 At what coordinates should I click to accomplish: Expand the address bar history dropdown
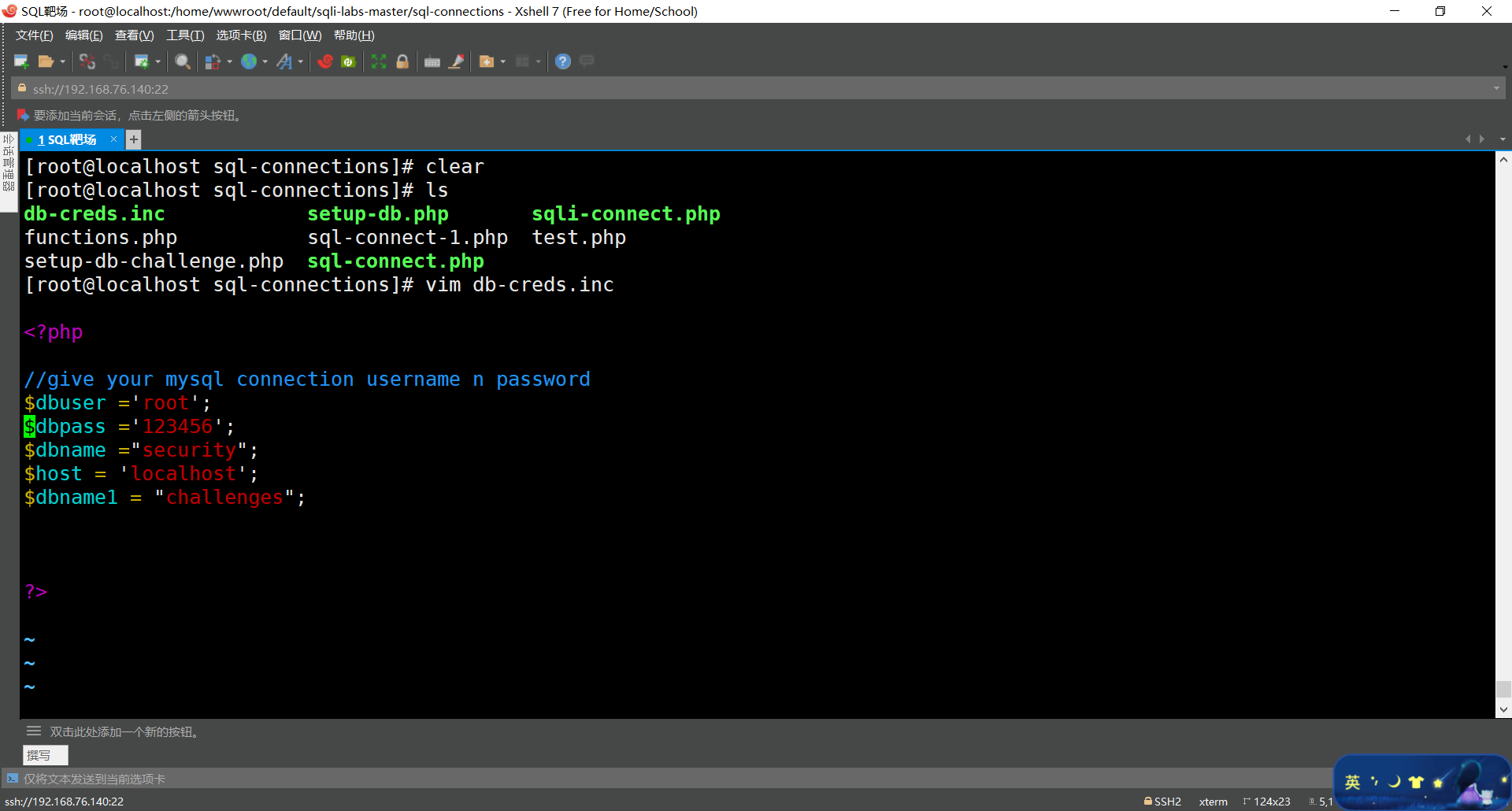point(1496,89)
